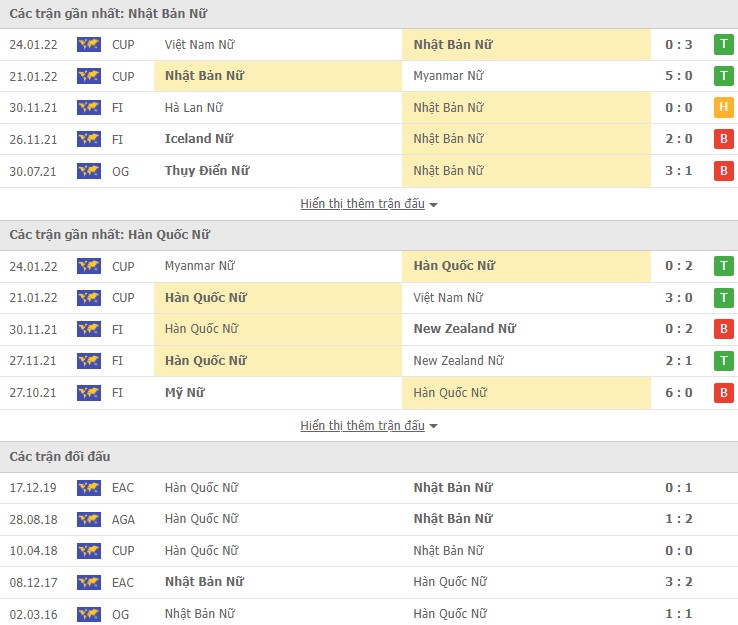Click the world icon beside the 30.07.21 OG match
This screenshot has width=738, height=625.
coord(89,171)
